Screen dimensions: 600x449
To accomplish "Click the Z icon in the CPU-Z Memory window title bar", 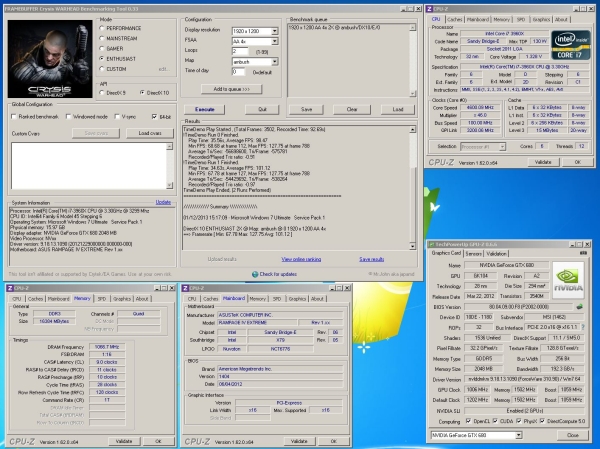I will 10,288.
